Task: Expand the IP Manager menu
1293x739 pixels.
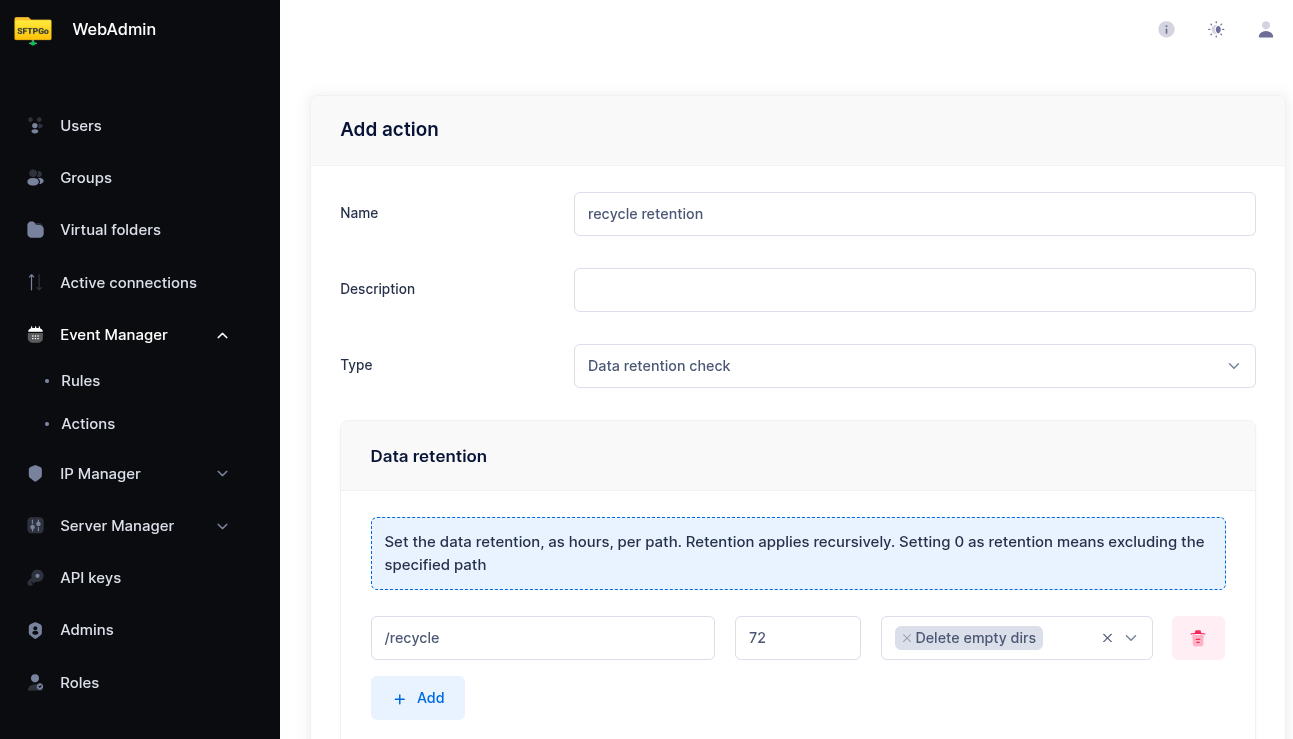Action: click(222, 474)
